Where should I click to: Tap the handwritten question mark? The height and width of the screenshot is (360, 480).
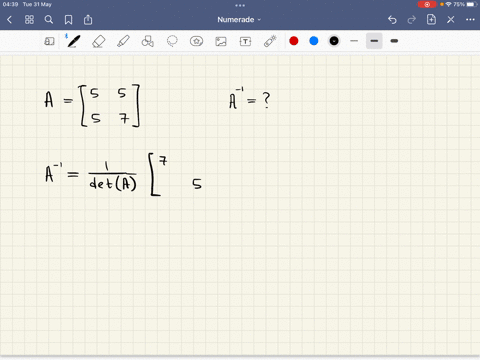tap(266, 100)
